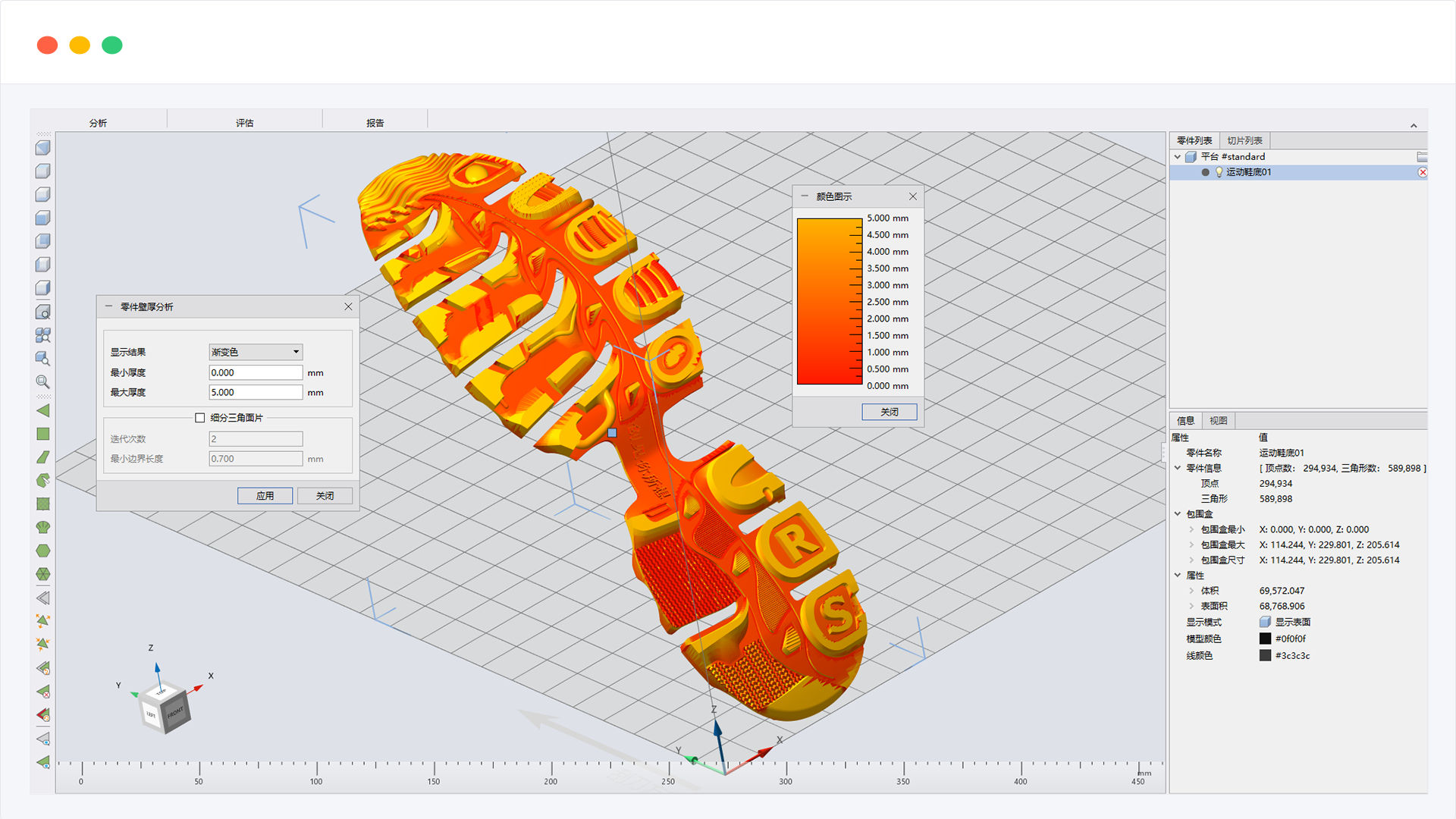This screenshot has width=1456, height=819.
Task: Click the green hexagon selection icon
Action: pyautogui.click(x=43, y=551)
